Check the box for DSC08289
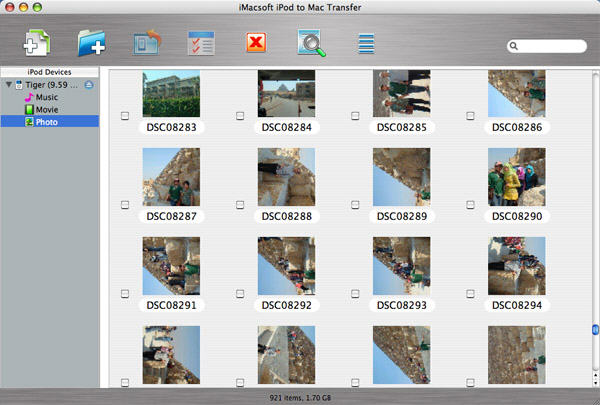 tap(355, 205)
